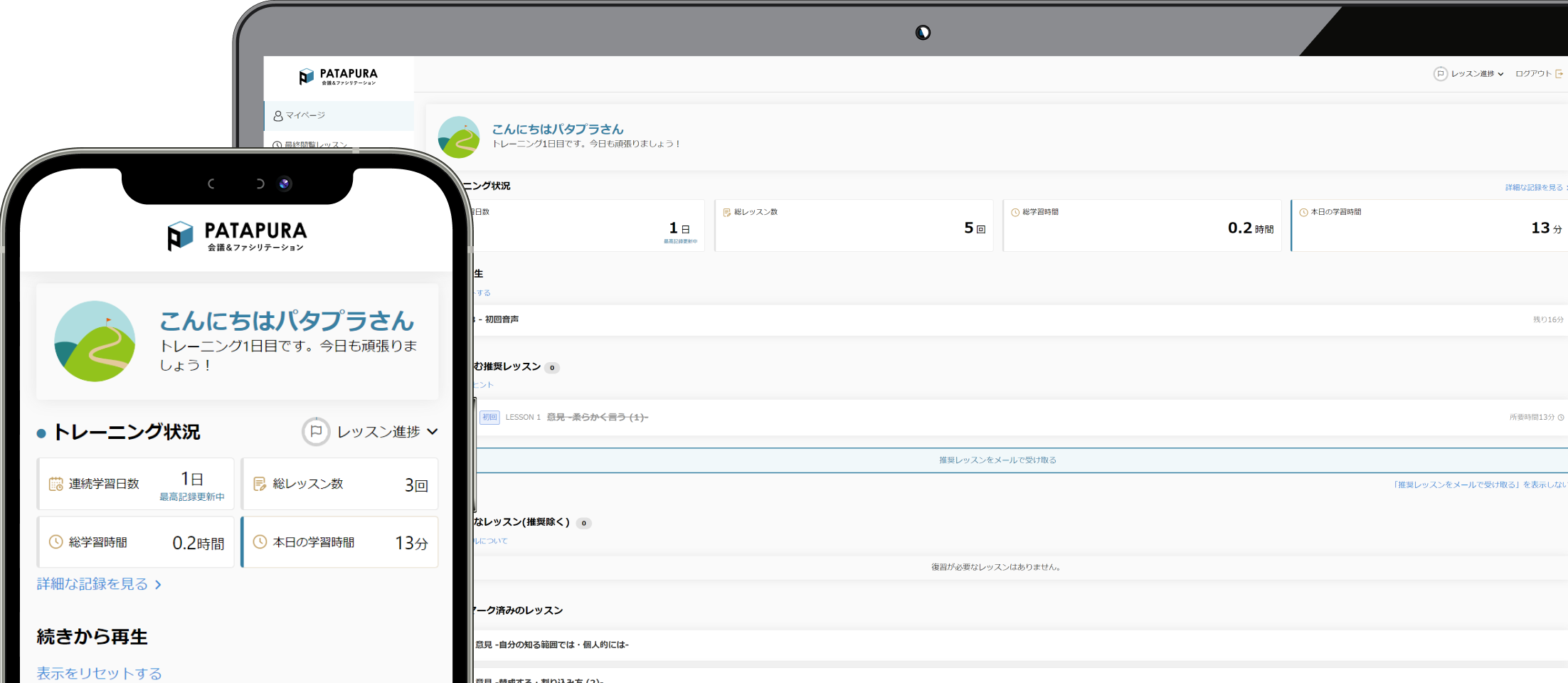Open レッスン進捗 dropdown in laptop header

point(1468,73)
